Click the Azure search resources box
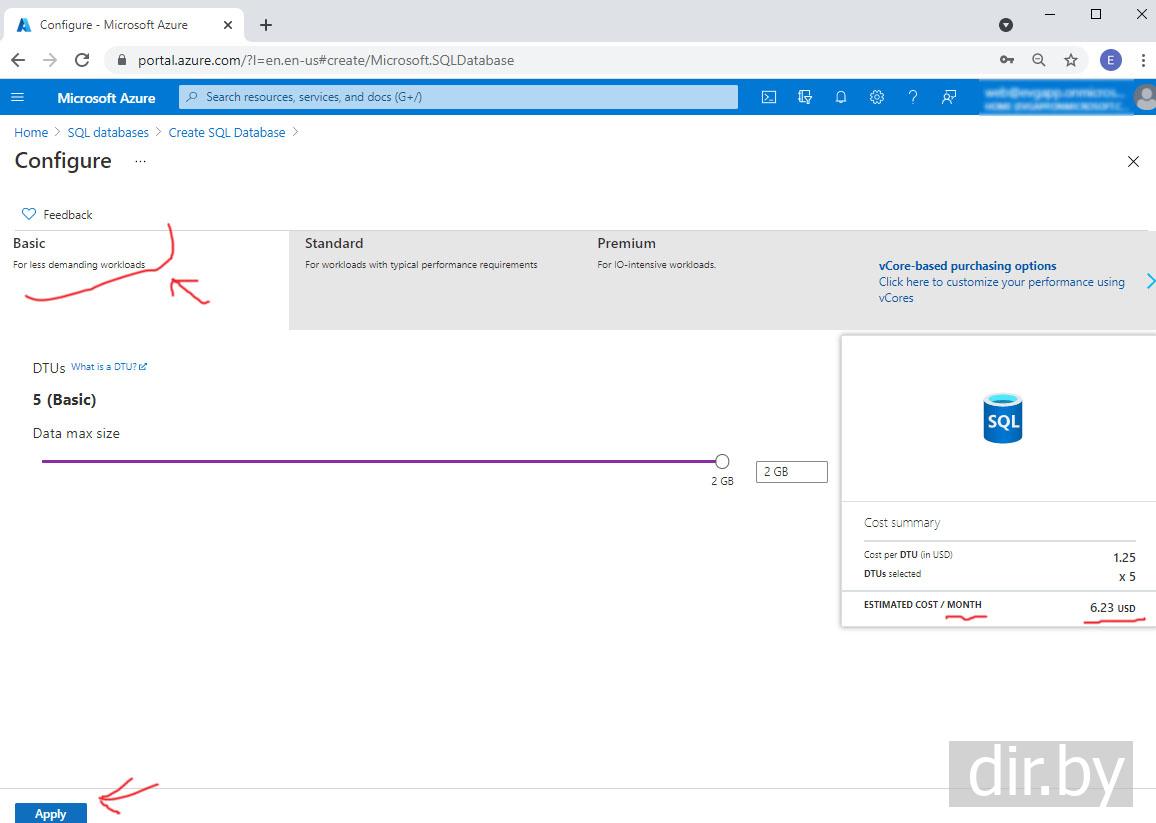The image size is (1156, 823). pos(459,97)
